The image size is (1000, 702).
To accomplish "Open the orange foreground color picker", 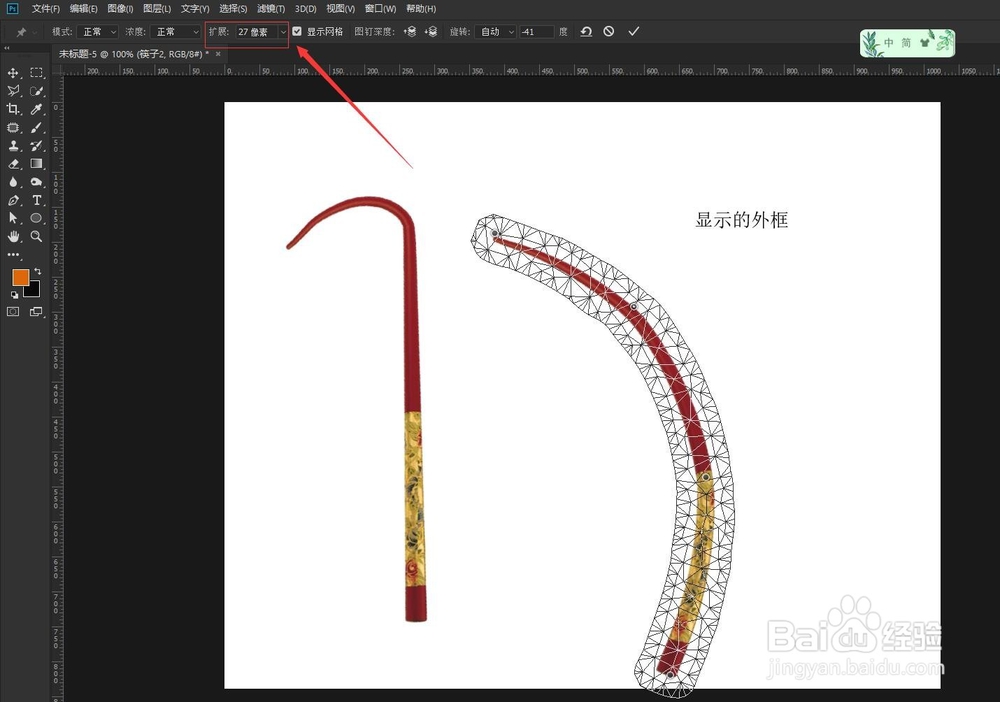I will click(x=18, y=276).
